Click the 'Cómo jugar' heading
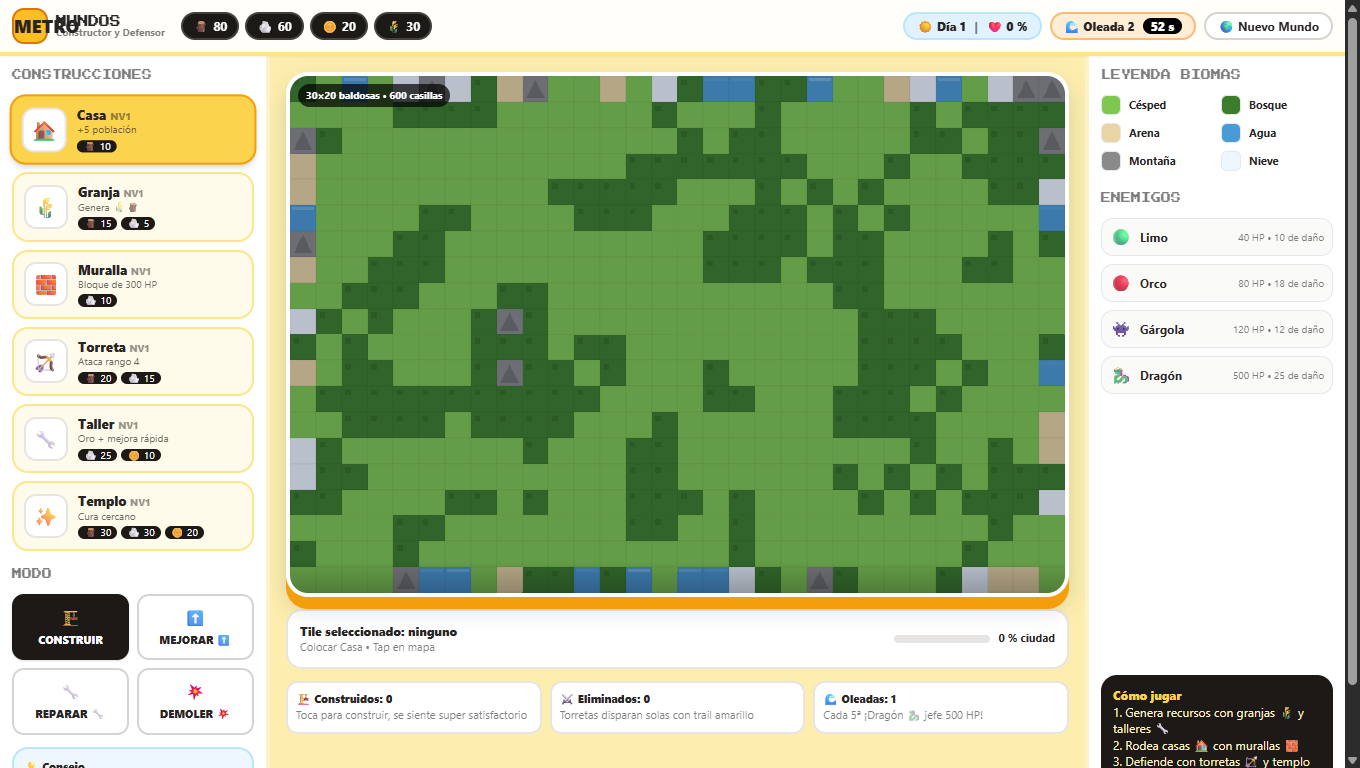This screenshot has width=1360, height=768. [x=1147, y=696]
